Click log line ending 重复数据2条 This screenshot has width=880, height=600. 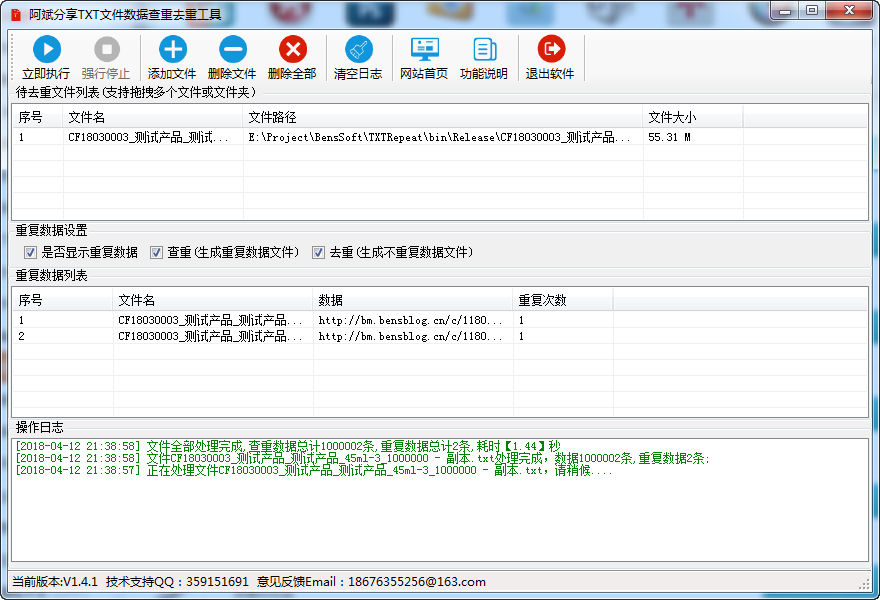[363, 458]
